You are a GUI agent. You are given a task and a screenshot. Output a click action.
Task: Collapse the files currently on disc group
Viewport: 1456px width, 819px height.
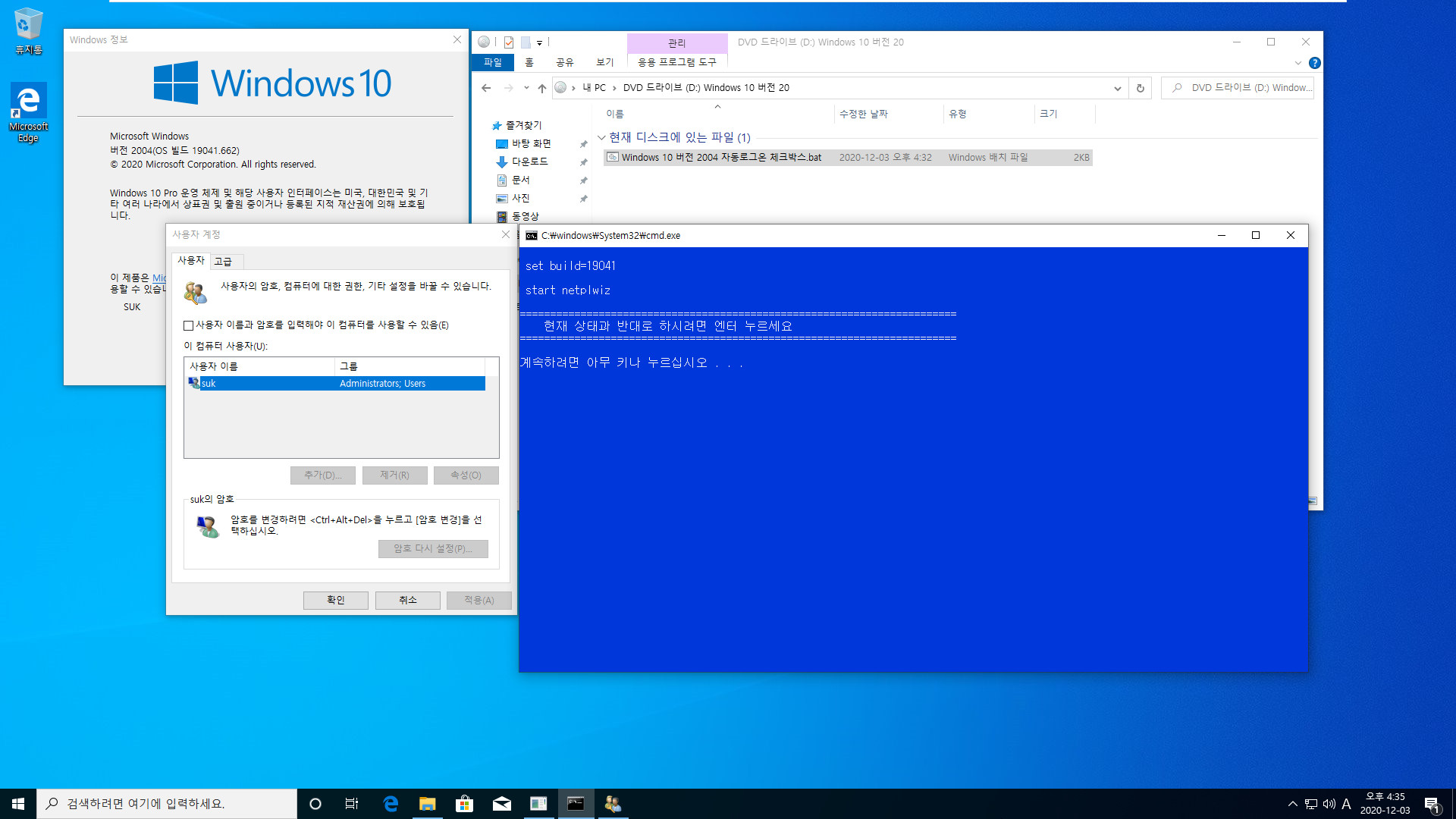click(x=601, y=137)
